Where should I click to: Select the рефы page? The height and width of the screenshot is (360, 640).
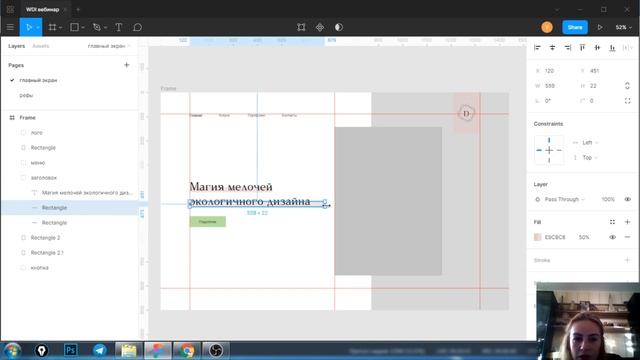26,95
